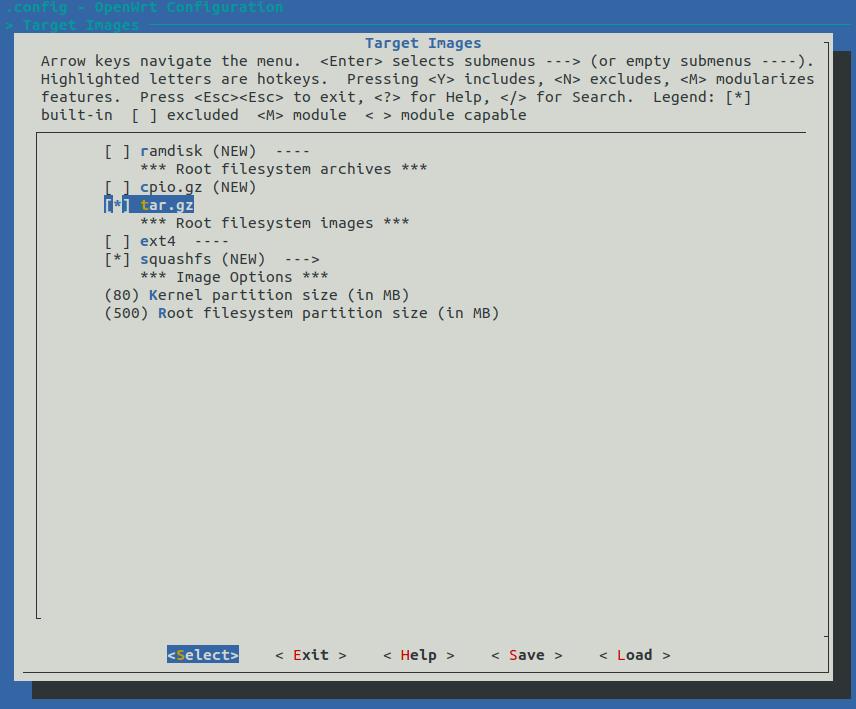This screenshot has height=709, width=856.
Task: Toggle the cpio.gz (NEW) checkbox
Action: point(117,187)
